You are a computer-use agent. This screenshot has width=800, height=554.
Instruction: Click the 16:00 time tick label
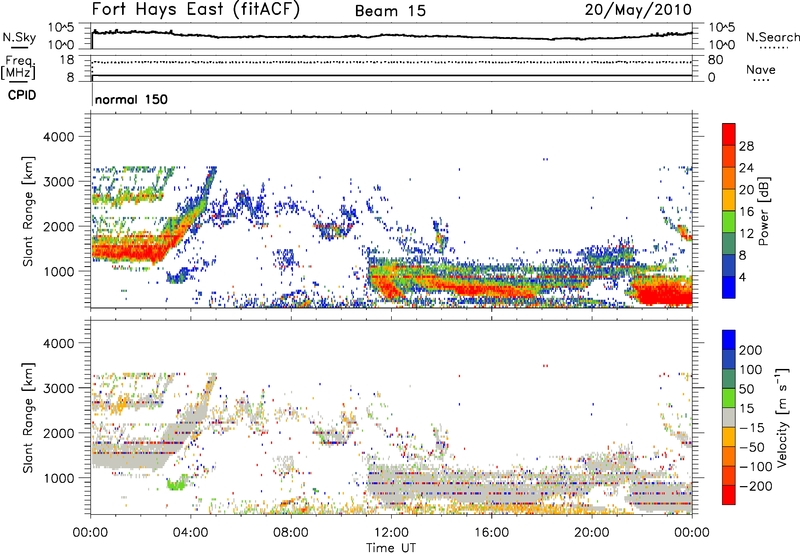[491, 533]
